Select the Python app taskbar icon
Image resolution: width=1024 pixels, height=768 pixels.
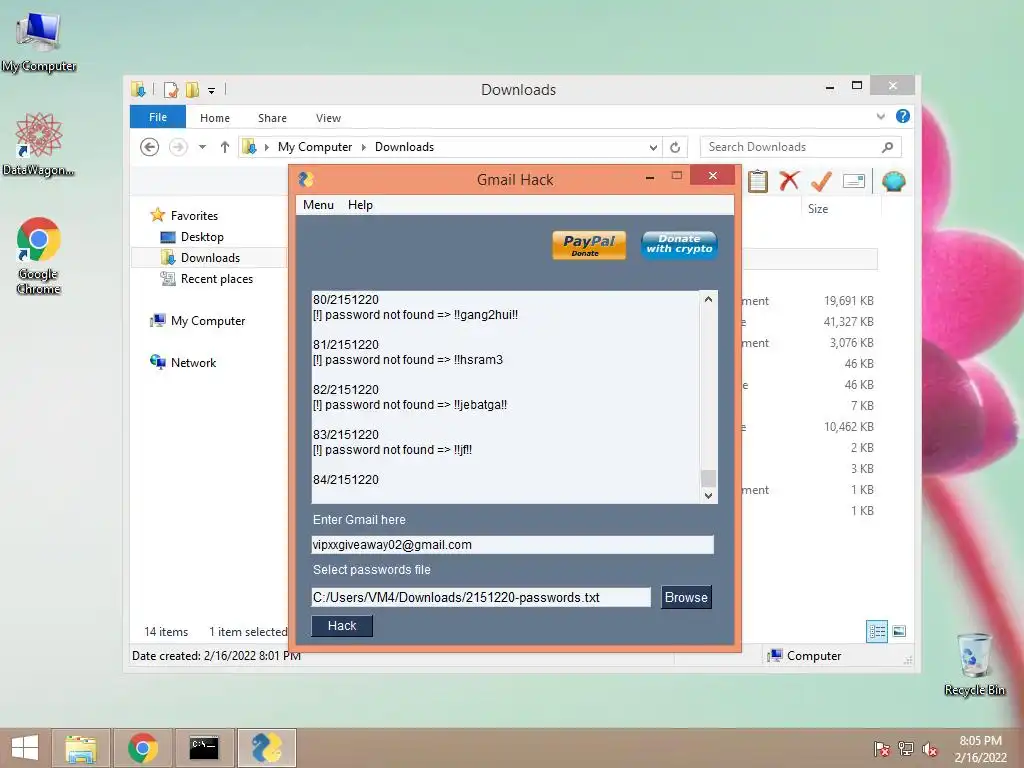[x=266, y=748]
